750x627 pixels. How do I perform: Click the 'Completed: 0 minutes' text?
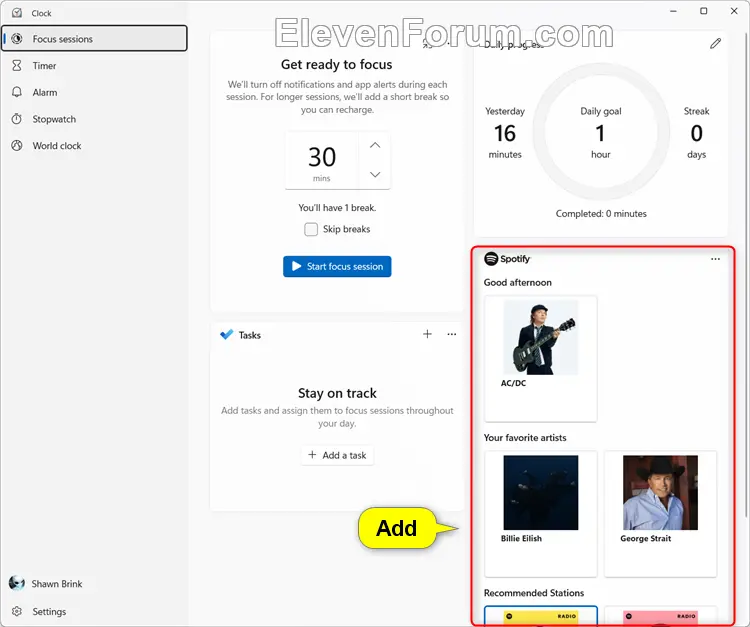(601, 214)
